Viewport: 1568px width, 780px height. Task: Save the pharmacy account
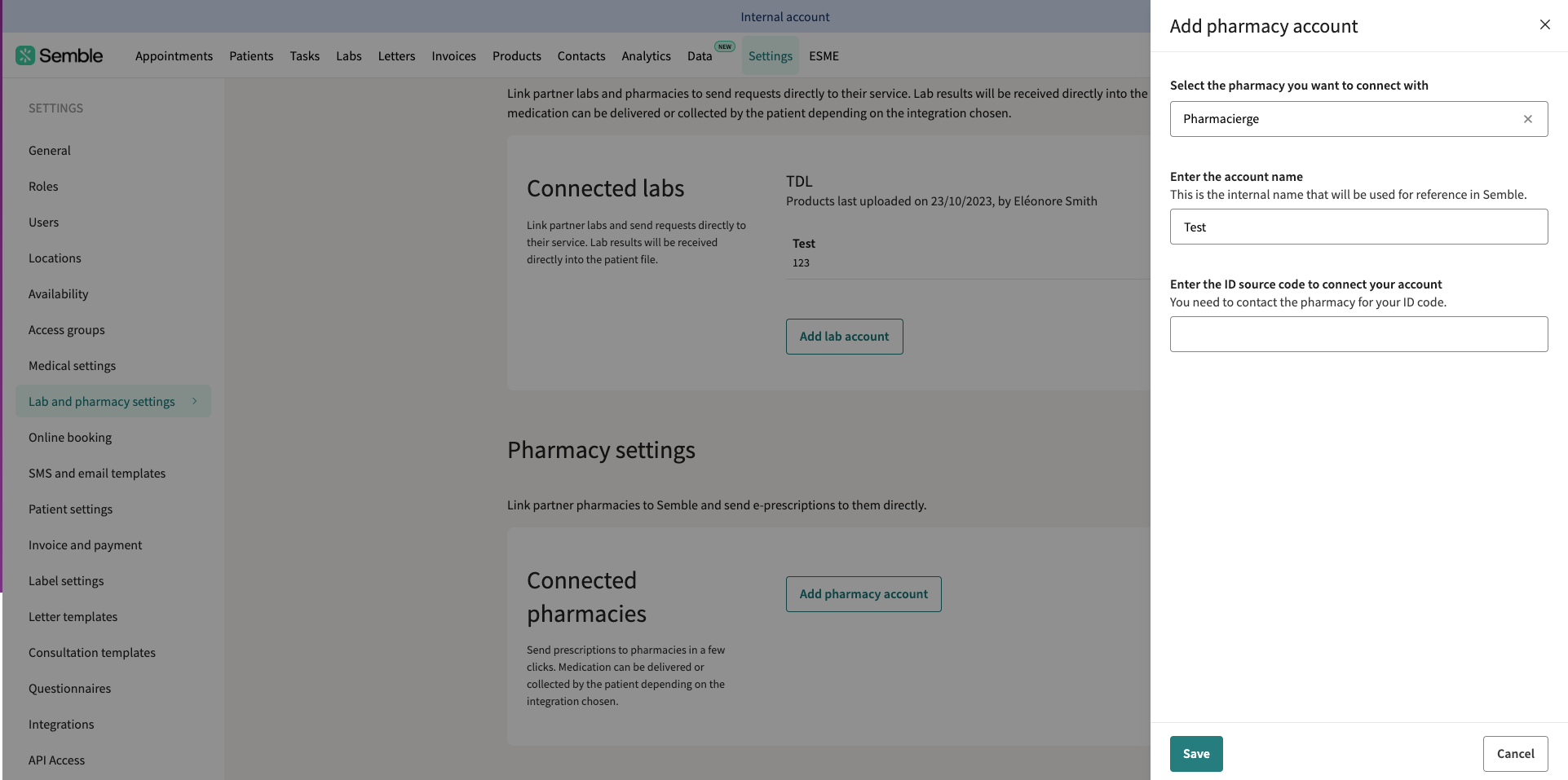tap(1196, 754)
